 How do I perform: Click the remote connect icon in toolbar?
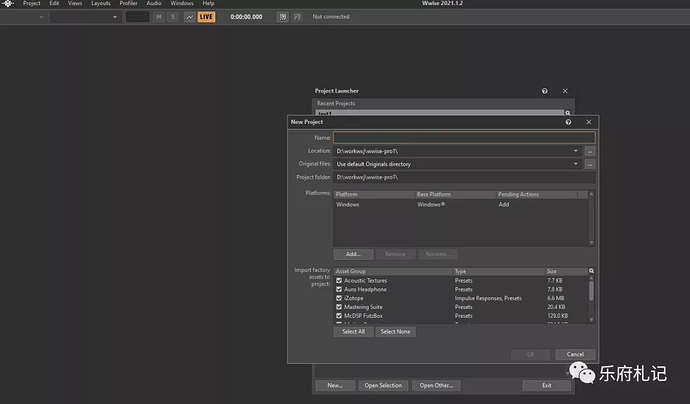[x=282, y=17]
